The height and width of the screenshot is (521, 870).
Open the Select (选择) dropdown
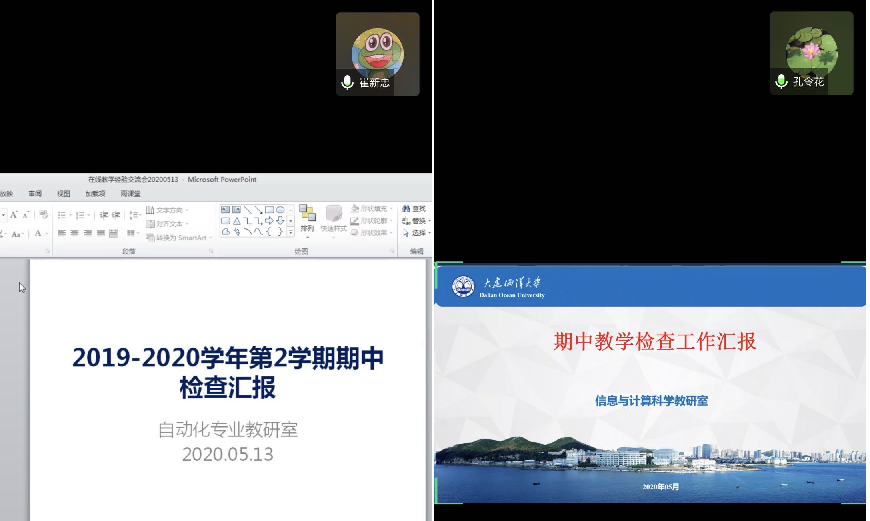point(415,233)
